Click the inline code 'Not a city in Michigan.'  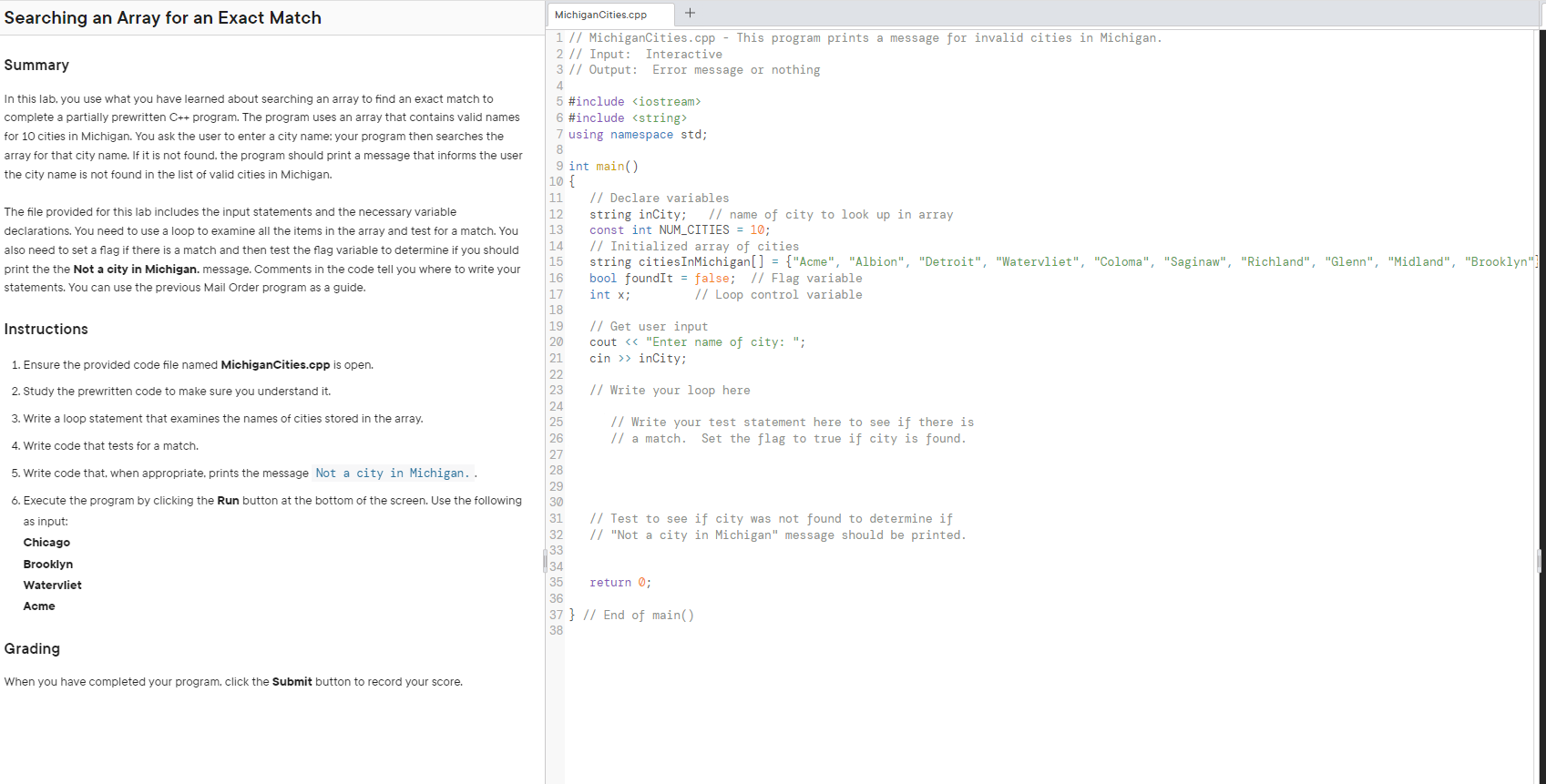coord(393,473)
